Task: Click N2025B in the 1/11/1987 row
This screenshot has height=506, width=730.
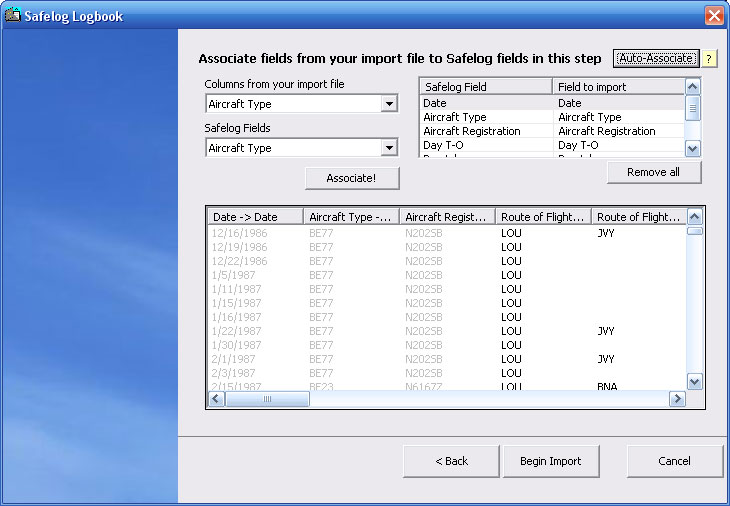Action: [x=423, y=289]
